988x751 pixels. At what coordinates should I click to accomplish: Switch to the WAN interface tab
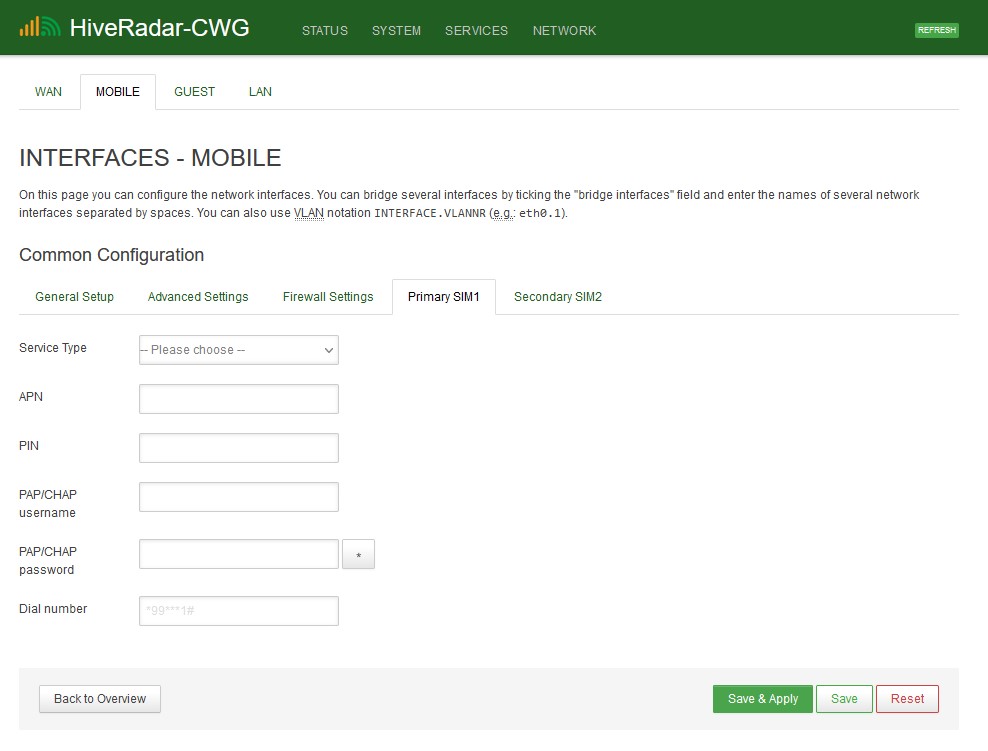click(x=48, y=92)
